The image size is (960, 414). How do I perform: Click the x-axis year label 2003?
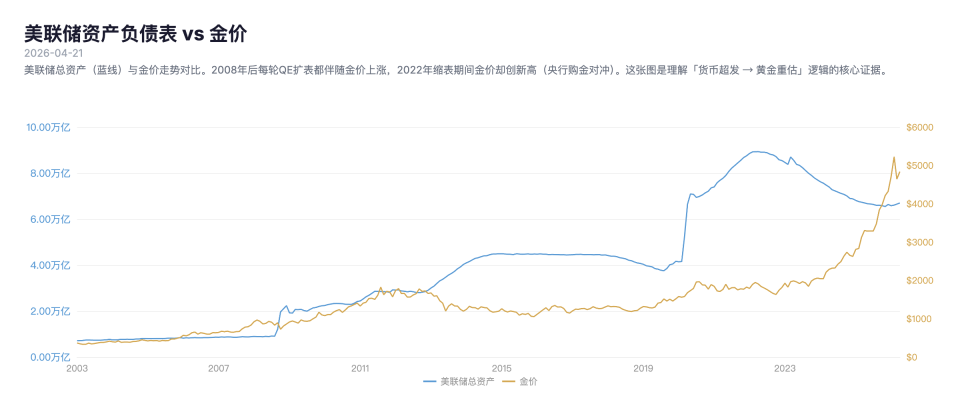(x=77, y=369)
